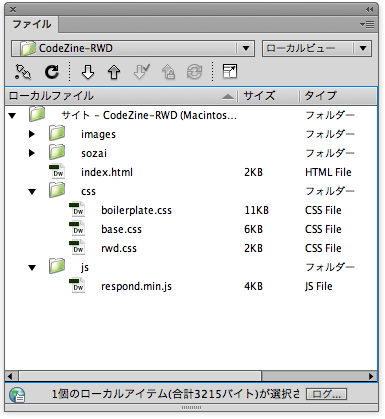Click the Synchronize files icon
The height and width of the screenshot is (419, 385).
click(194, 72)
